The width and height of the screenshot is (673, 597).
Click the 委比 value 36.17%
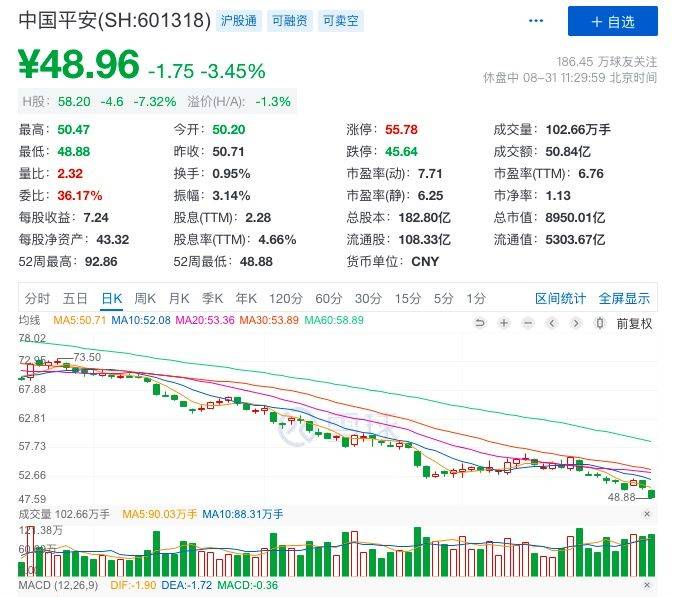pos(80,196)
